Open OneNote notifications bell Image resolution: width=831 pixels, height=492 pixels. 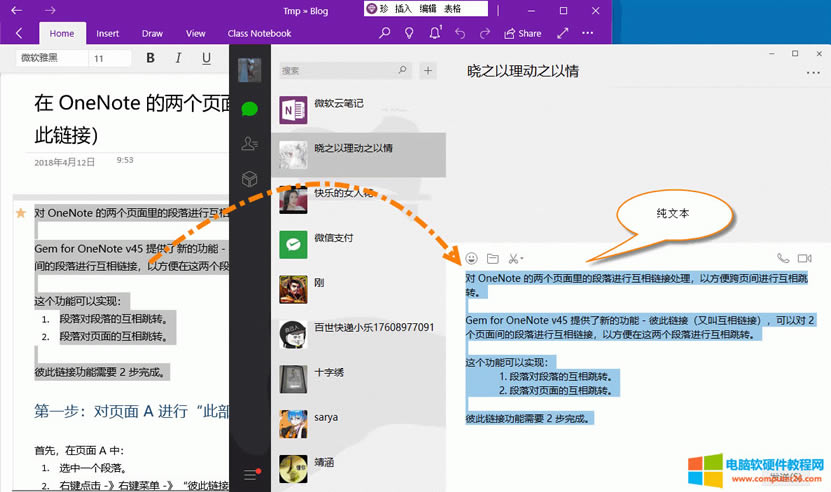coord(435,33)
